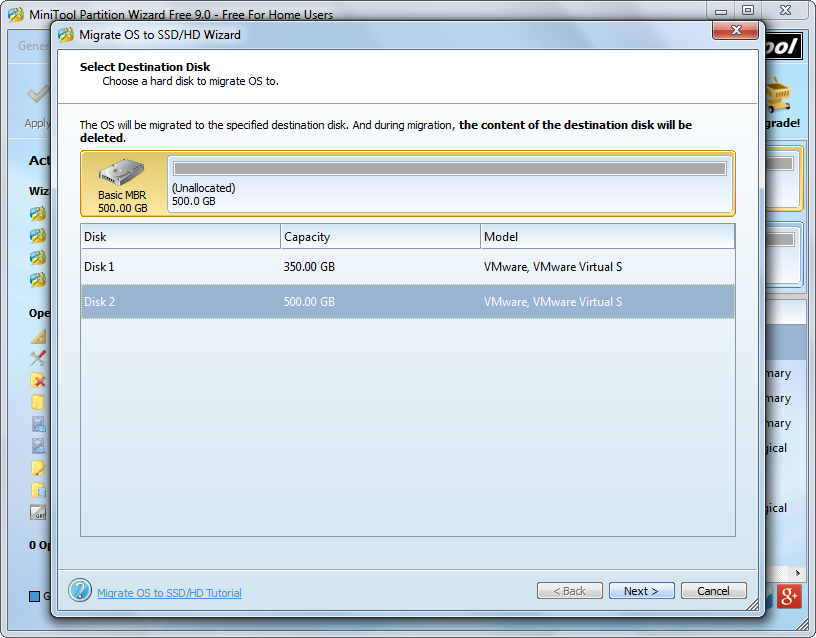816x638 pixels.
Task: Select the Basic MBR hard disk icon
Action: click(x=122, y=172)
